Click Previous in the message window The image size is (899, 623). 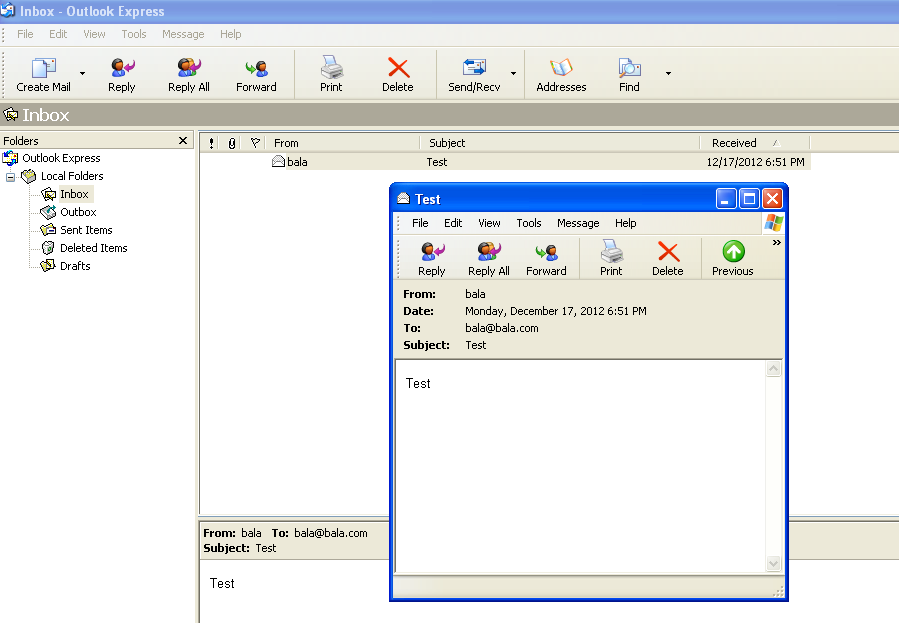[x=732, y=257]
